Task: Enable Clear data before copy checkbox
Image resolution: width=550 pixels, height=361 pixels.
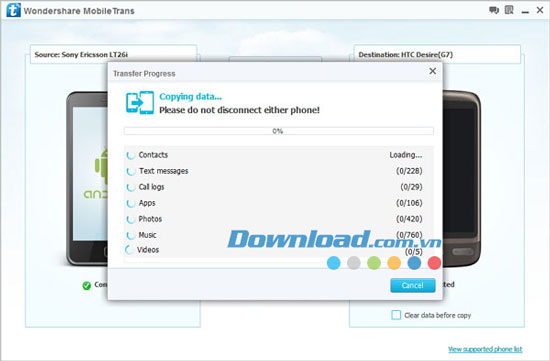Action: (396, 315)
